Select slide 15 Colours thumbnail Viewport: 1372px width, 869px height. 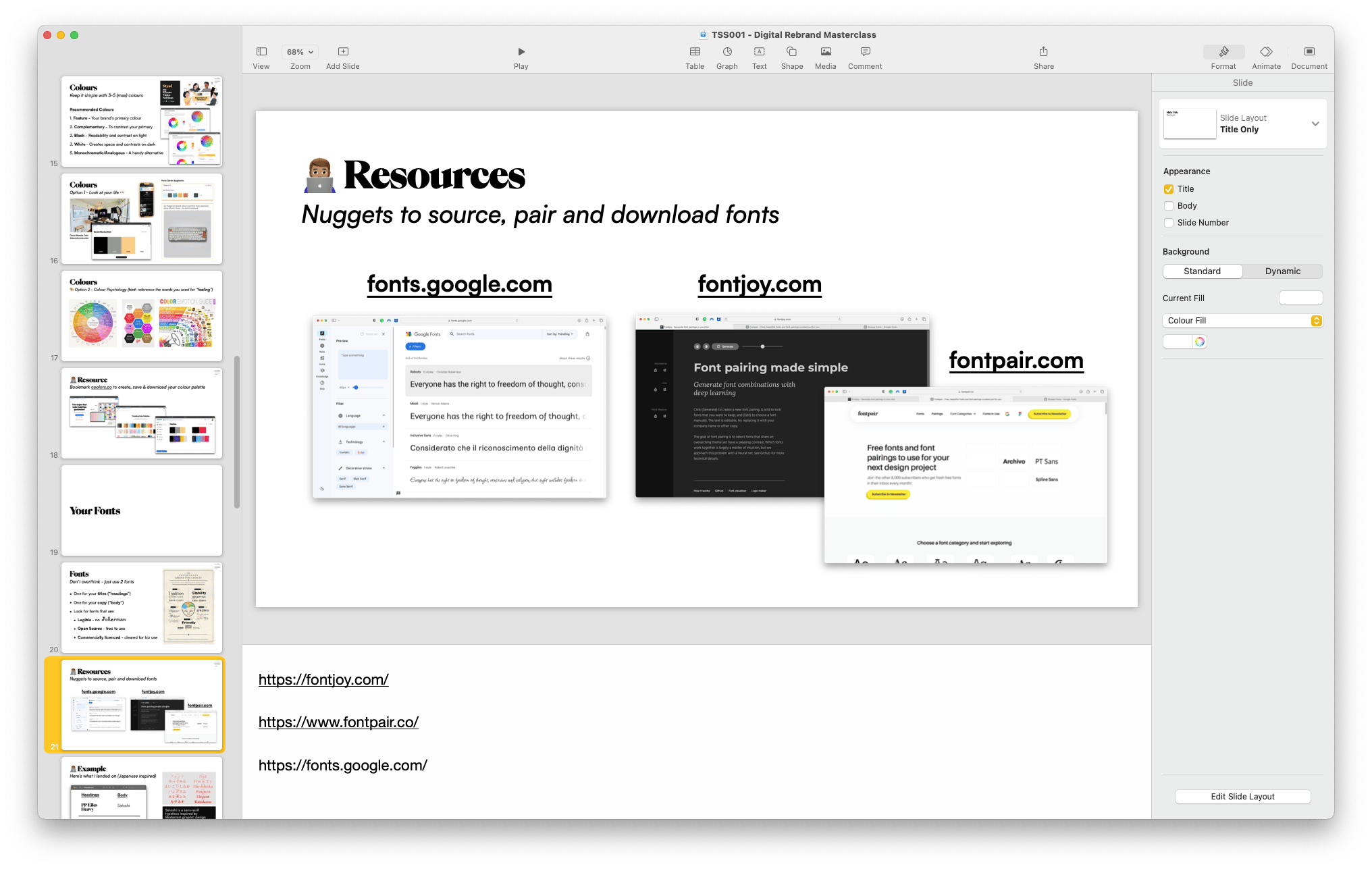point(142,122)
